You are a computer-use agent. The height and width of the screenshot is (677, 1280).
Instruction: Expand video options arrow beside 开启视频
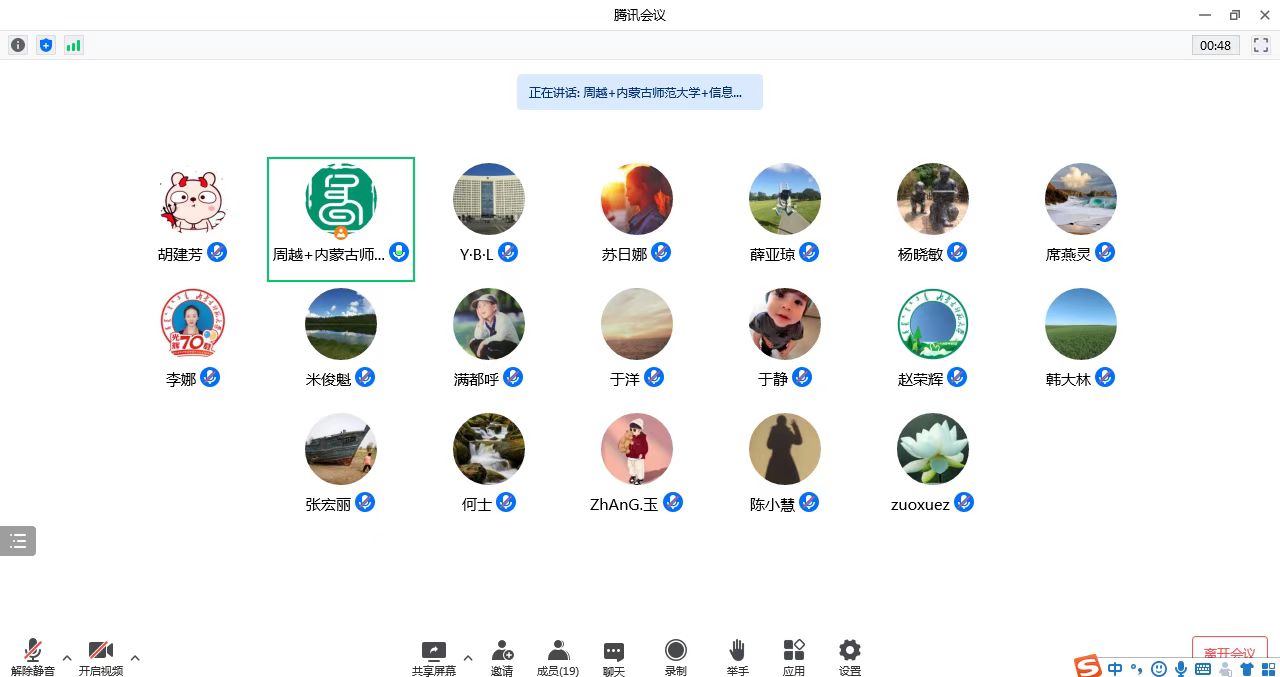click(x=135, y=658)
